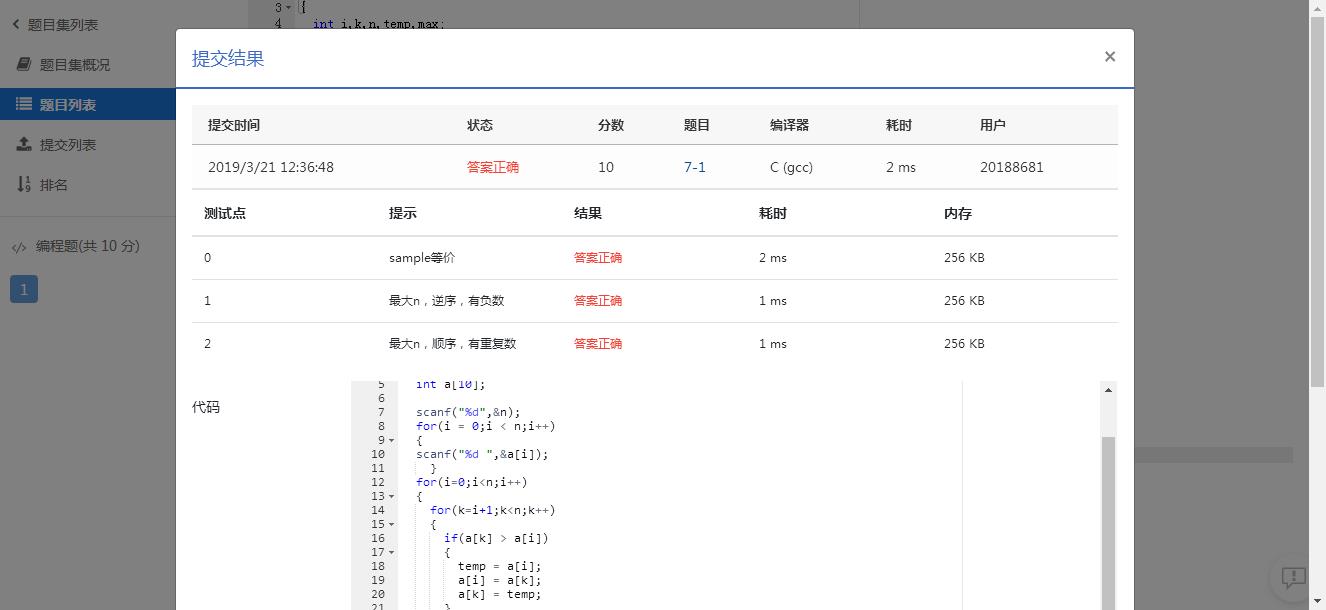The width and height of the screenshot is (1326, 610).
Task: Select problem number 1 button
Action: pyautogui.click(x=24, y=289)
